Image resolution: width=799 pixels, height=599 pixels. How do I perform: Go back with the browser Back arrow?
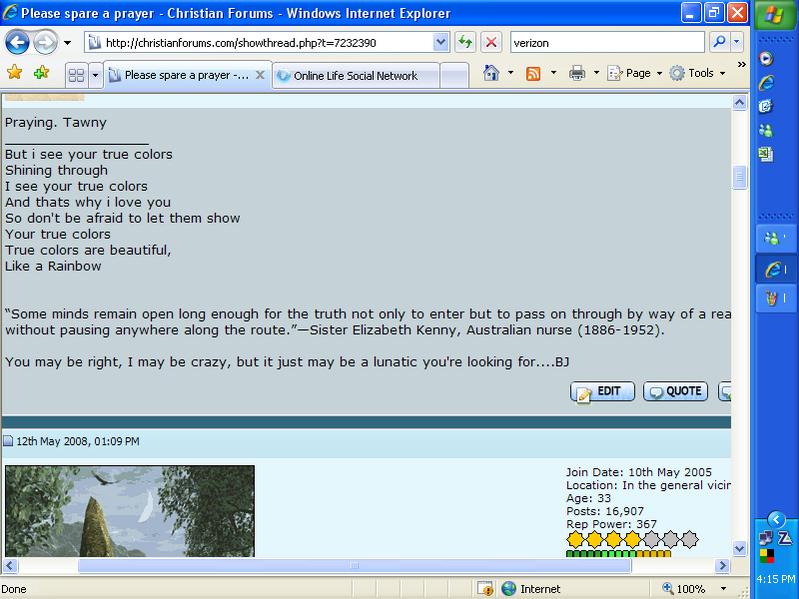pos(17,42)
